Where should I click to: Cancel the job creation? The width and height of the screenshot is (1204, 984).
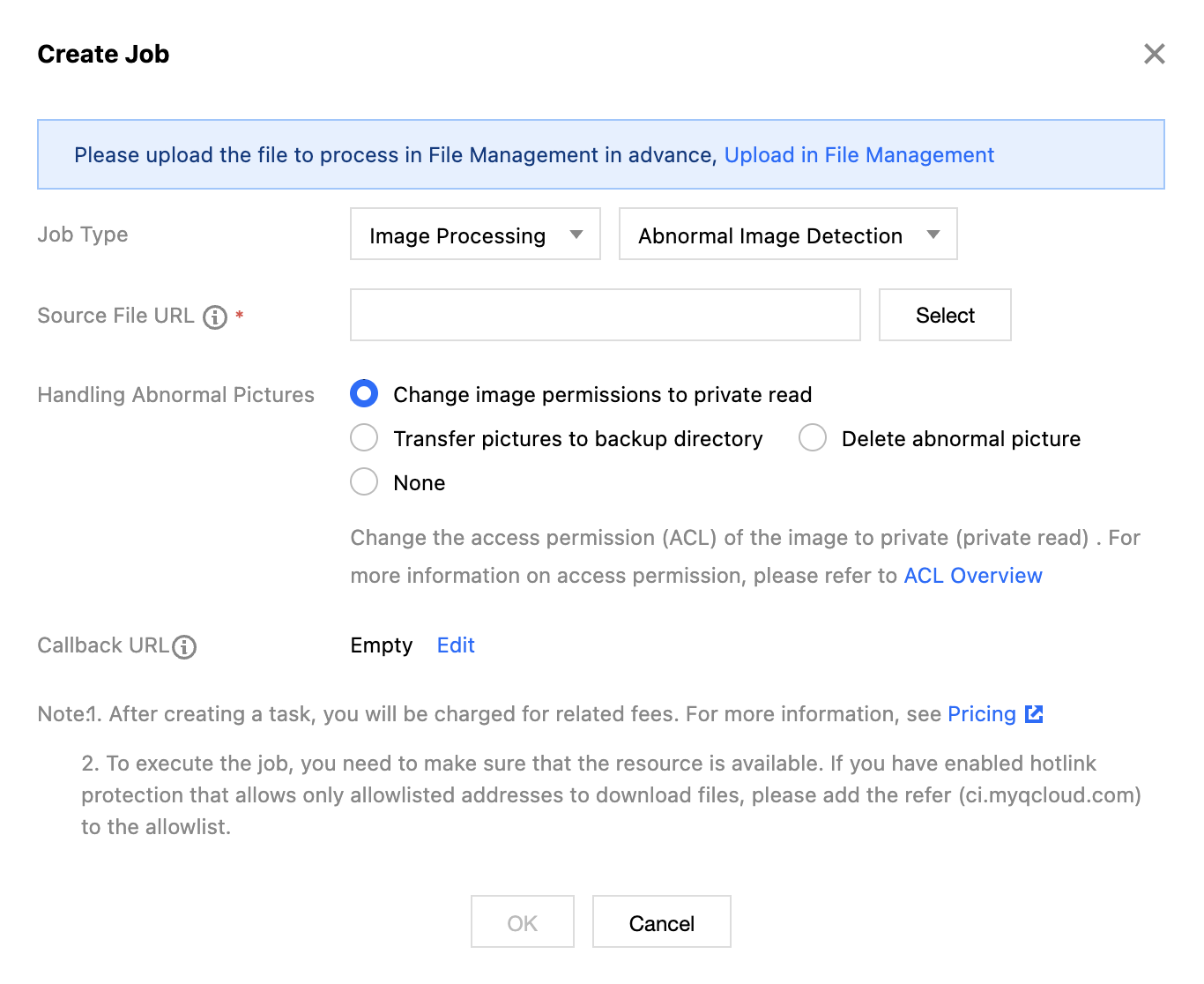point(661,922)
